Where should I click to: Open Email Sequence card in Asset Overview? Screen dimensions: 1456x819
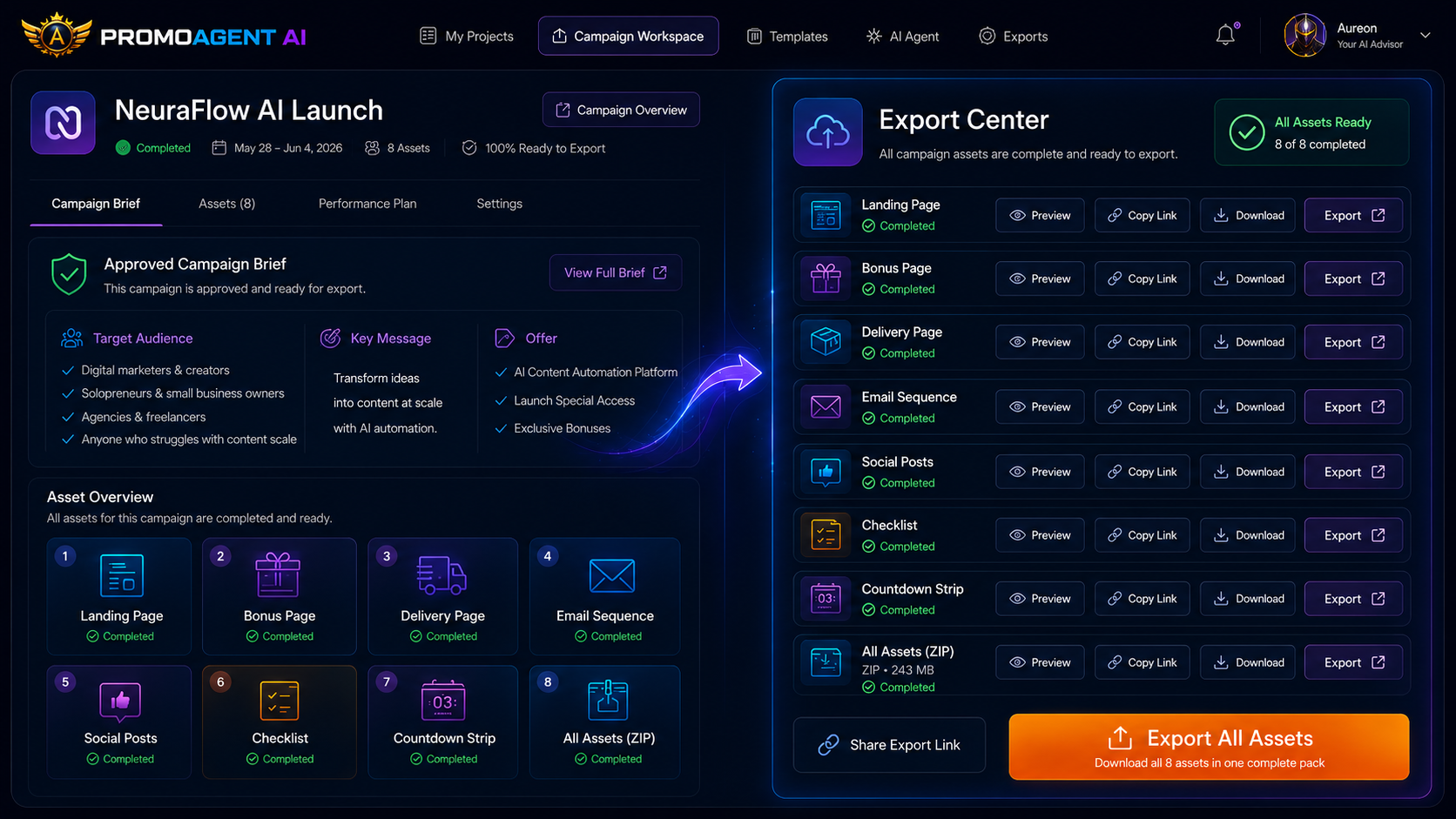605,597
